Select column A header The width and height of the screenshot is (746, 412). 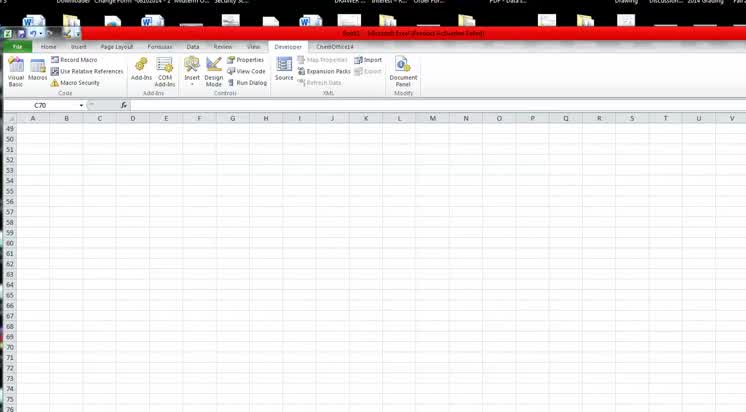coord(33,118)
